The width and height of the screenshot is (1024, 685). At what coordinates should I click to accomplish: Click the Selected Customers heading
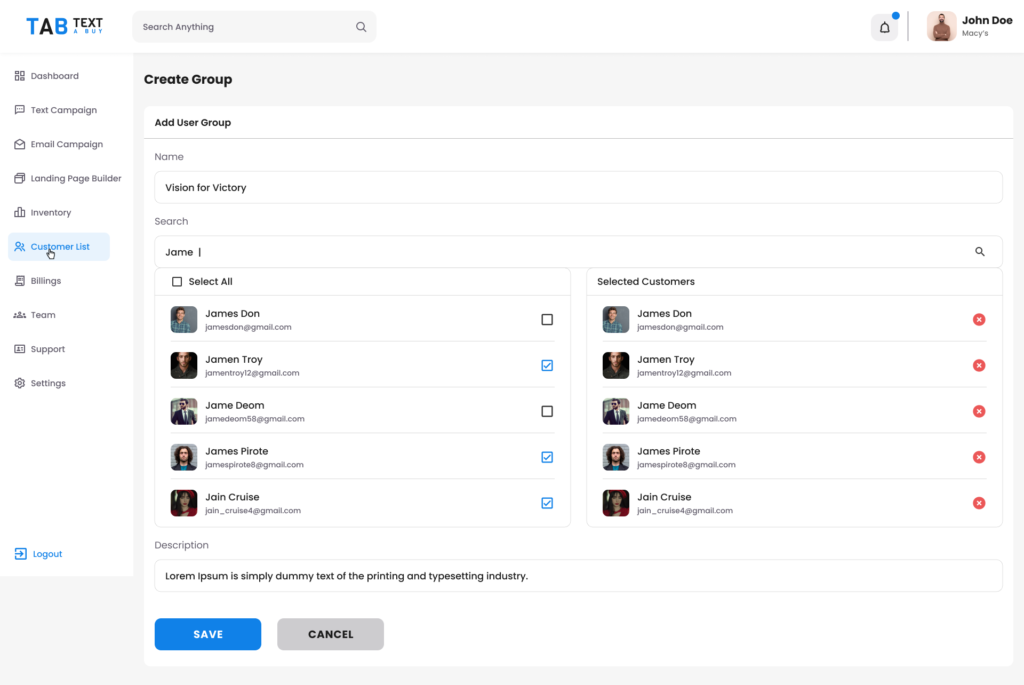point(645,281)
